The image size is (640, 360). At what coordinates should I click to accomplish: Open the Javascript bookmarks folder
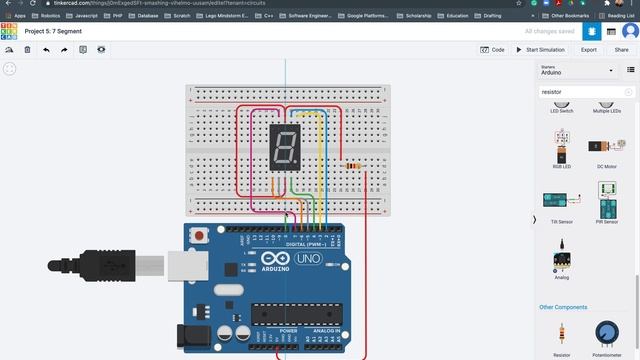coord(82,16)
